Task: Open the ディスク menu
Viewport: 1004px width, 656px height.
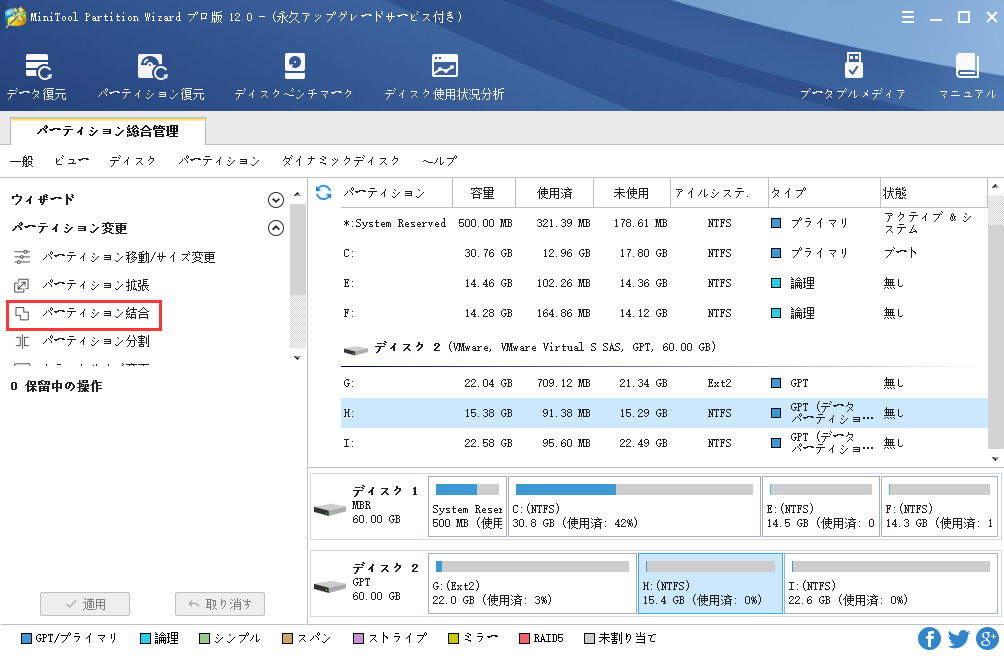Action: (x=132, y=161)
